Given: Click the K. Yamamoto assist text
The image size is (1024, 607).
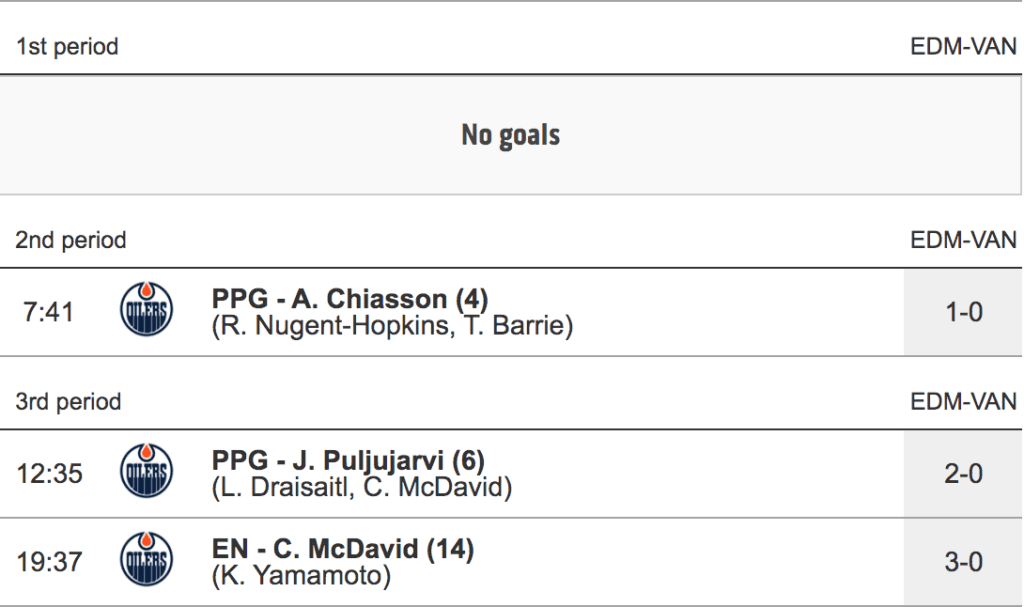Looking at the screenshot, I should coord(301,576).
